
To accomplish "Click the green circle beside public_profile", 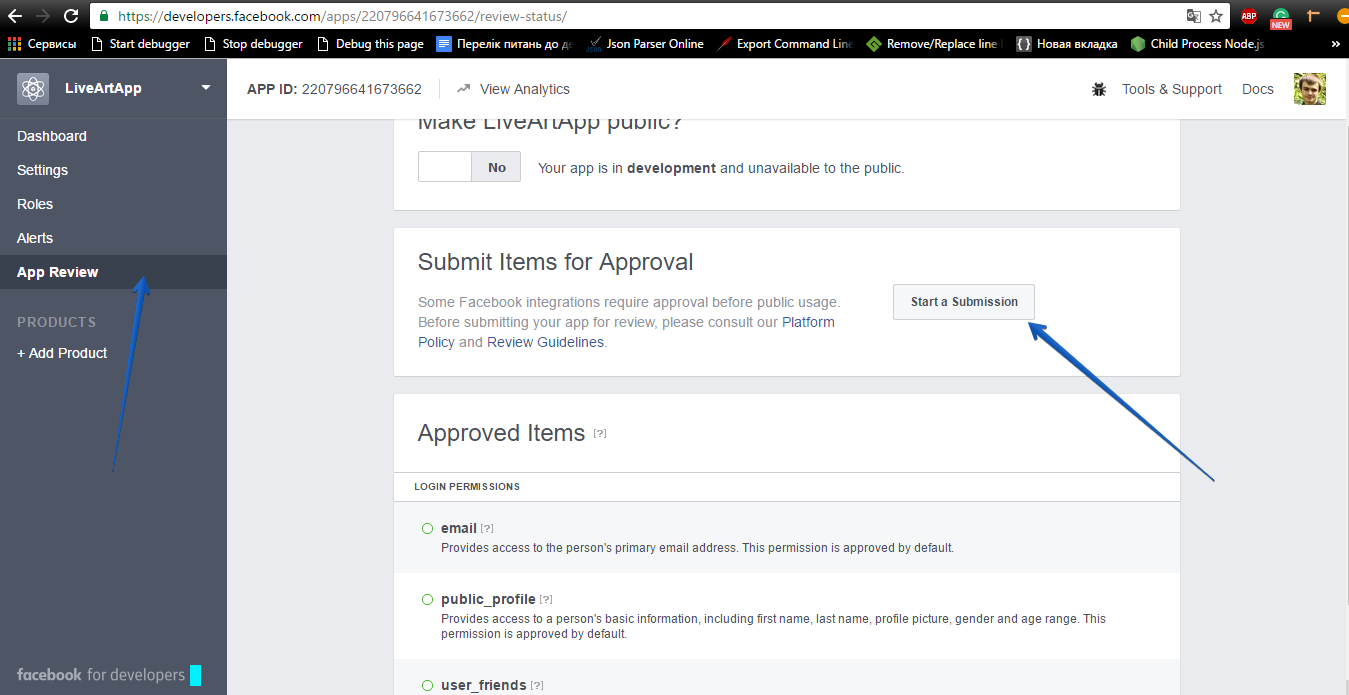I will [427, 599].
